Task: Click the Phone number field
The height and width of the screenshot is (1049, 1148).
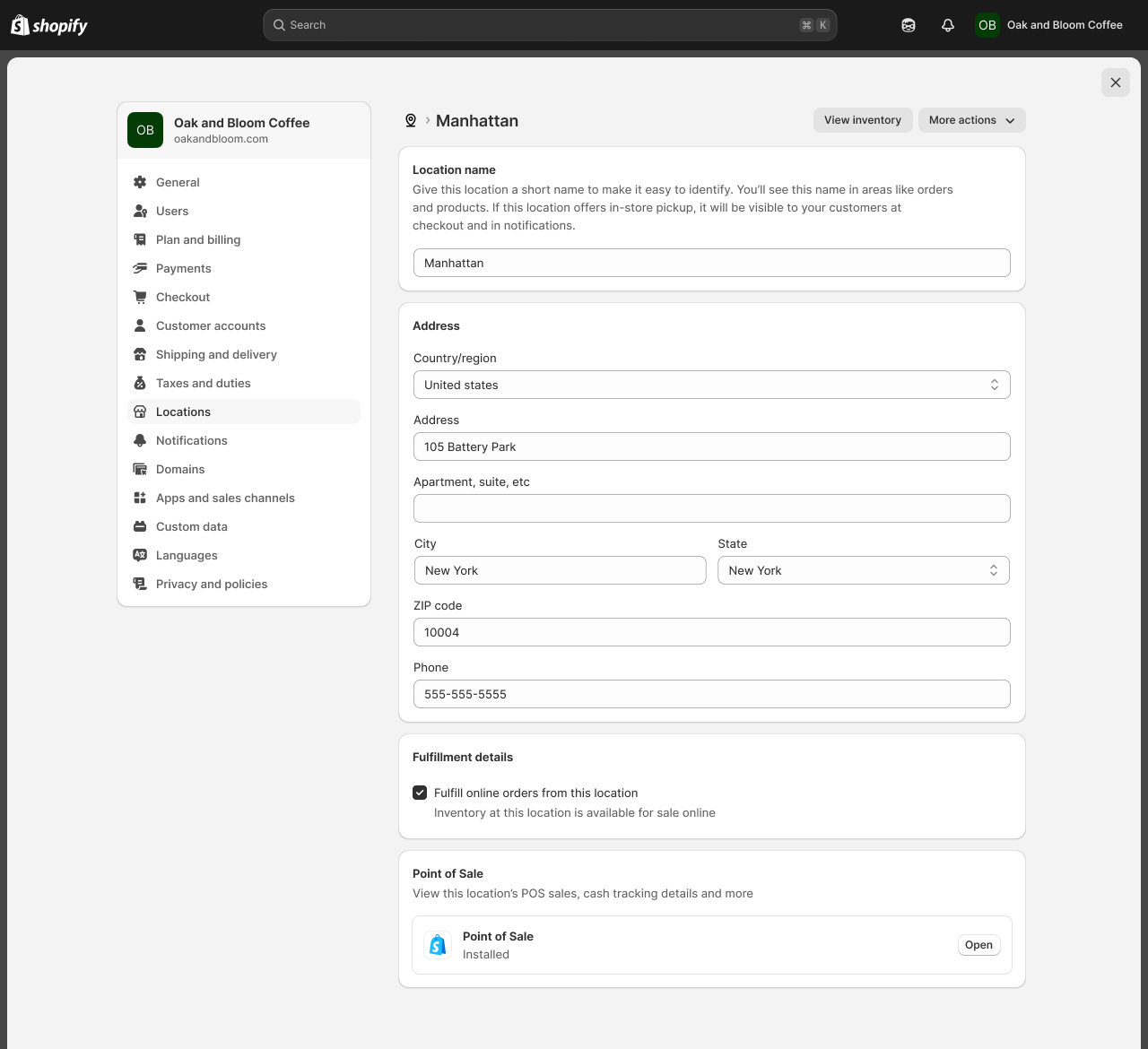Action: pos(712,694)
